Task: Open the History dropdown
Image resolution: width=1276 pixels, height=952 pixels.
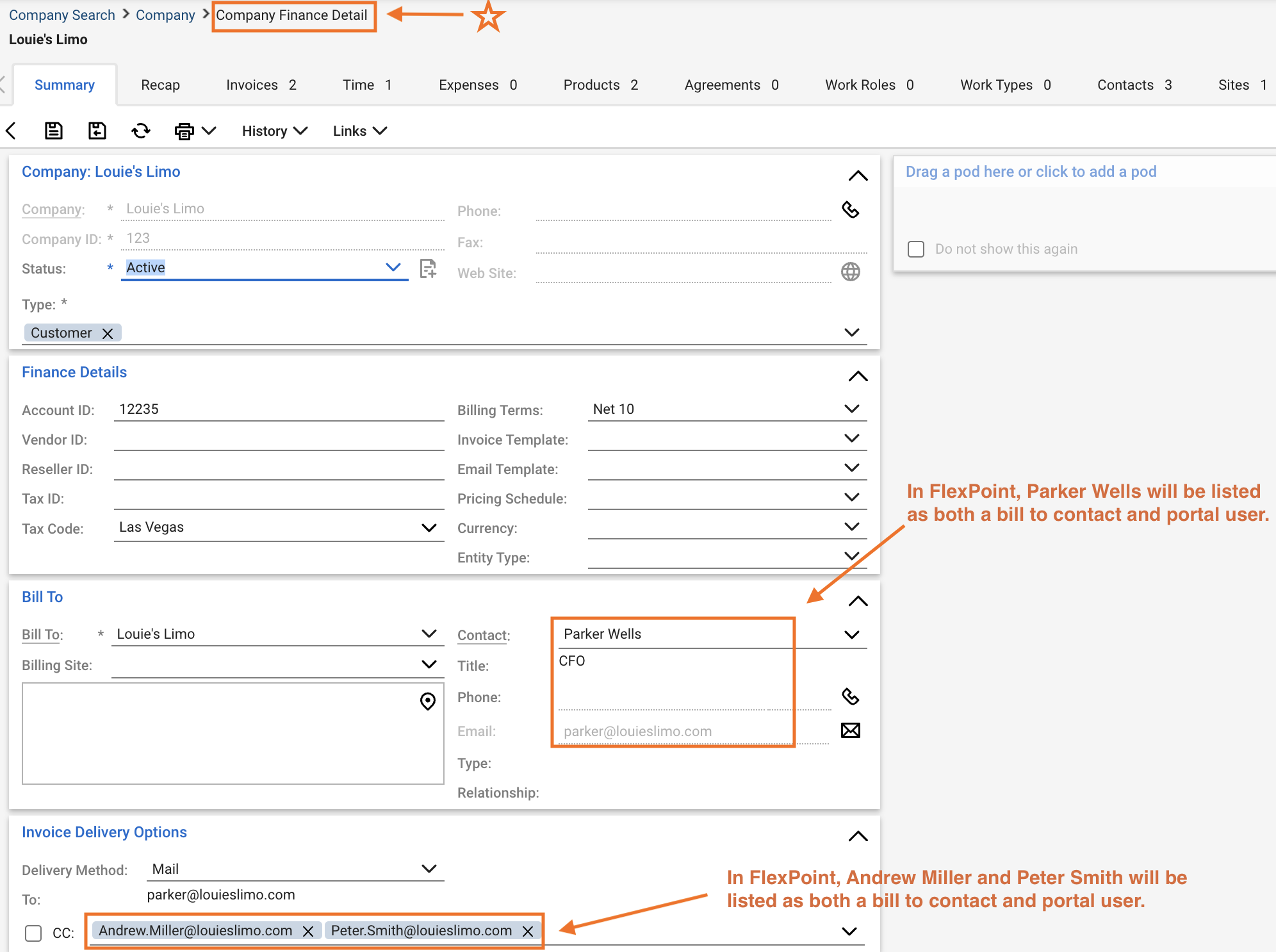Action: point(275,131)
